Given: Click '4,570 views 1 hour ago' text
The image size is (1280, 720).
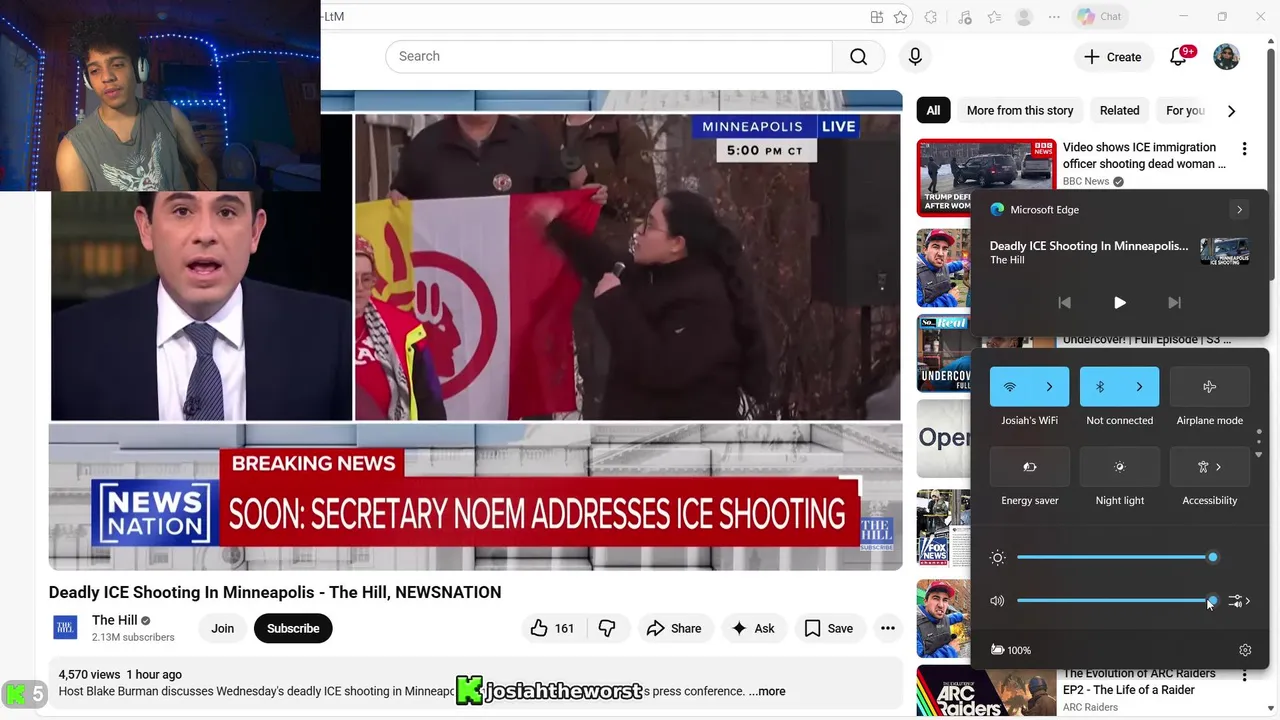Looking at the screenshot, I should point(120,675).
